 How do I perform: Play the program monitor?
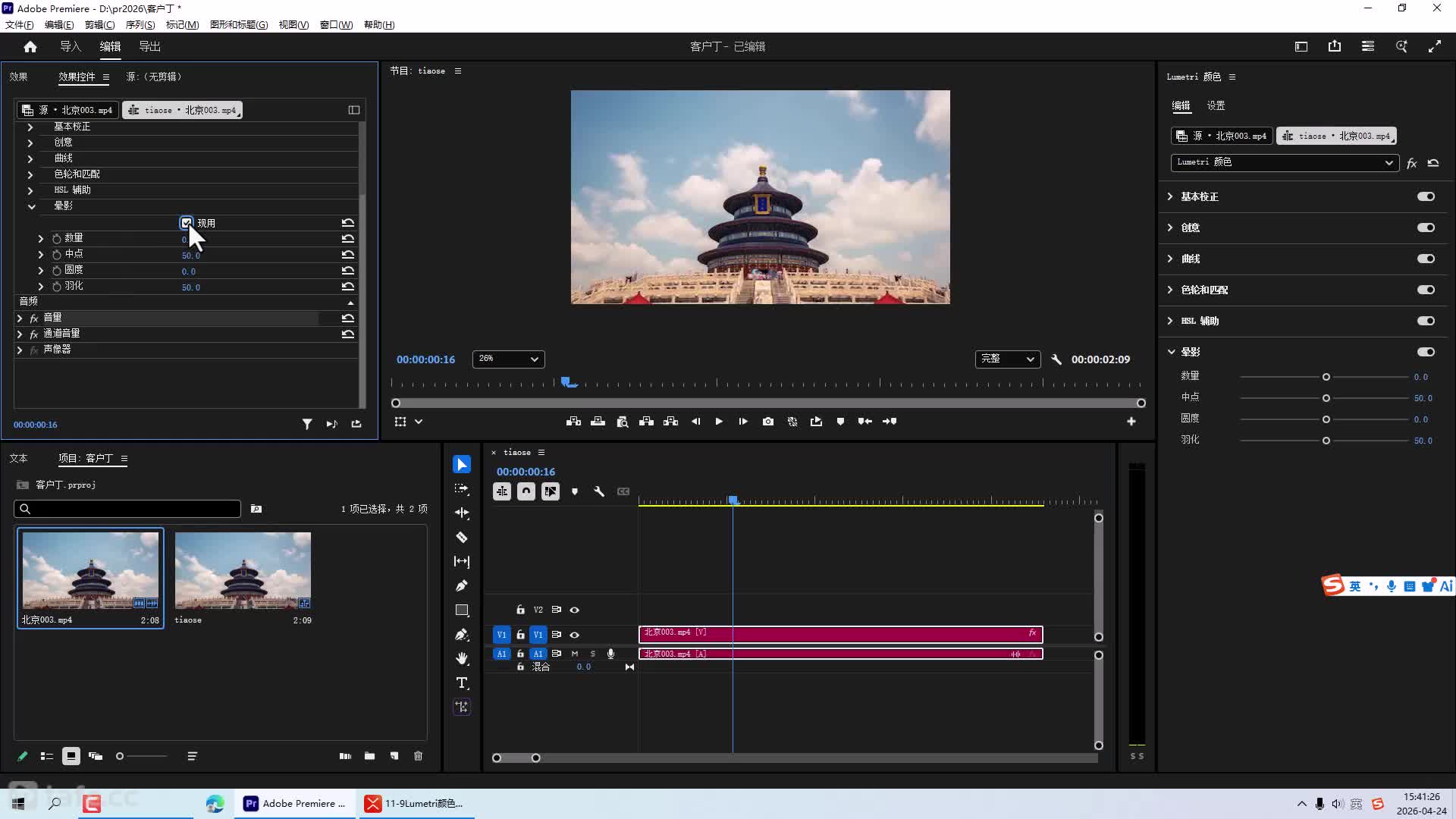(x=719, y=422)
